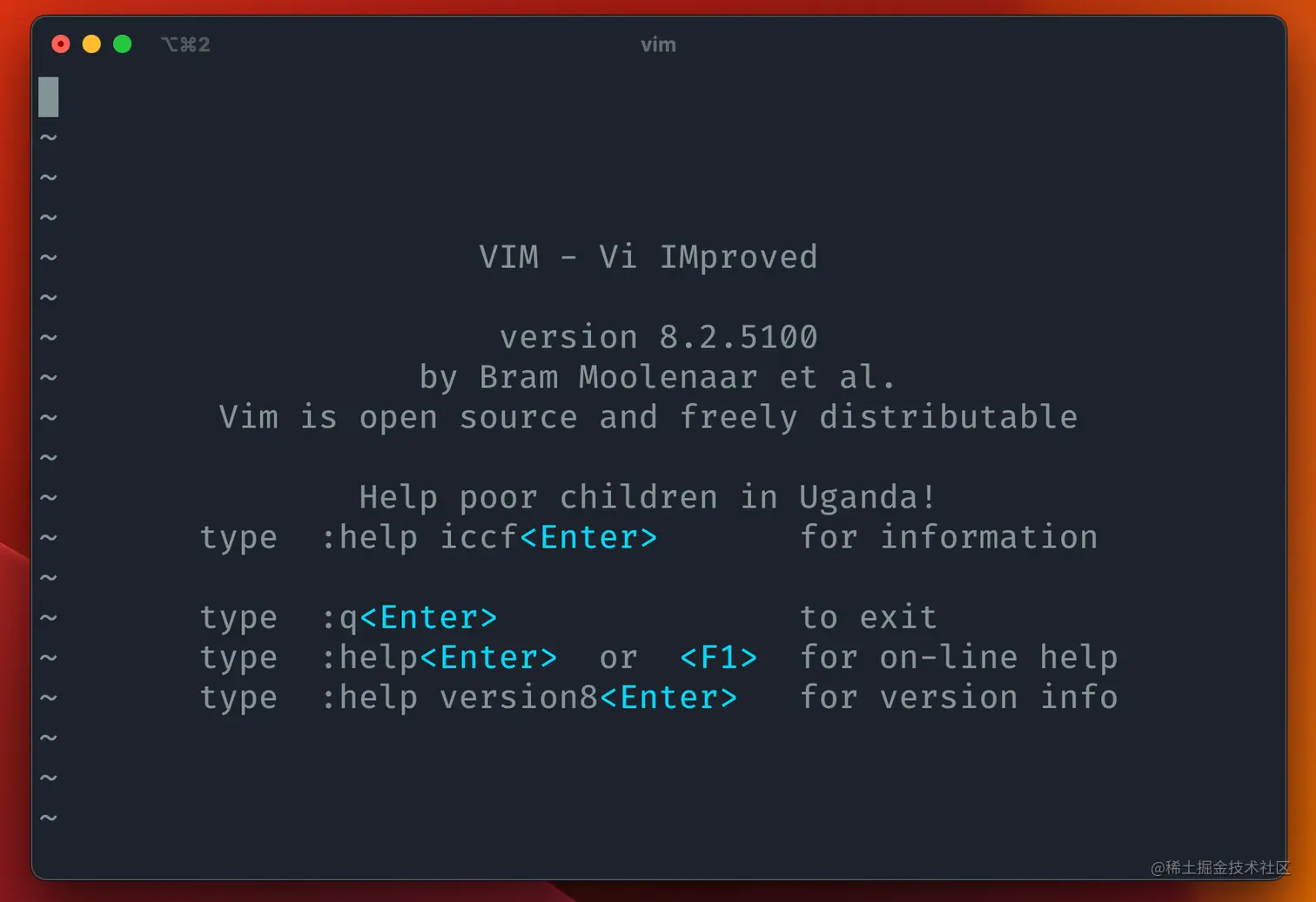Click <Enter> in the ':help<Enter> or <F1>' line

coord(488,657)
